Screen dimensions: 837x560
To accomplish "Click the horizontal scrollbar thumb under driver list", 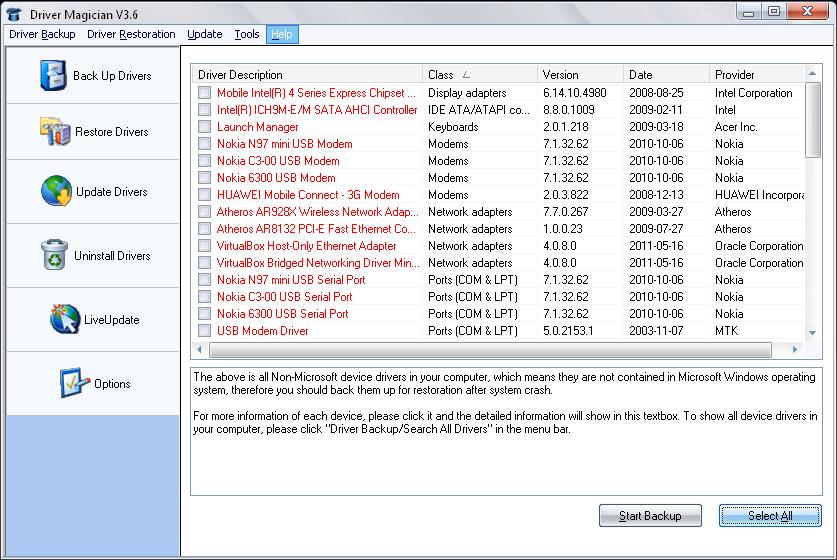I will [x=491, y=350].
